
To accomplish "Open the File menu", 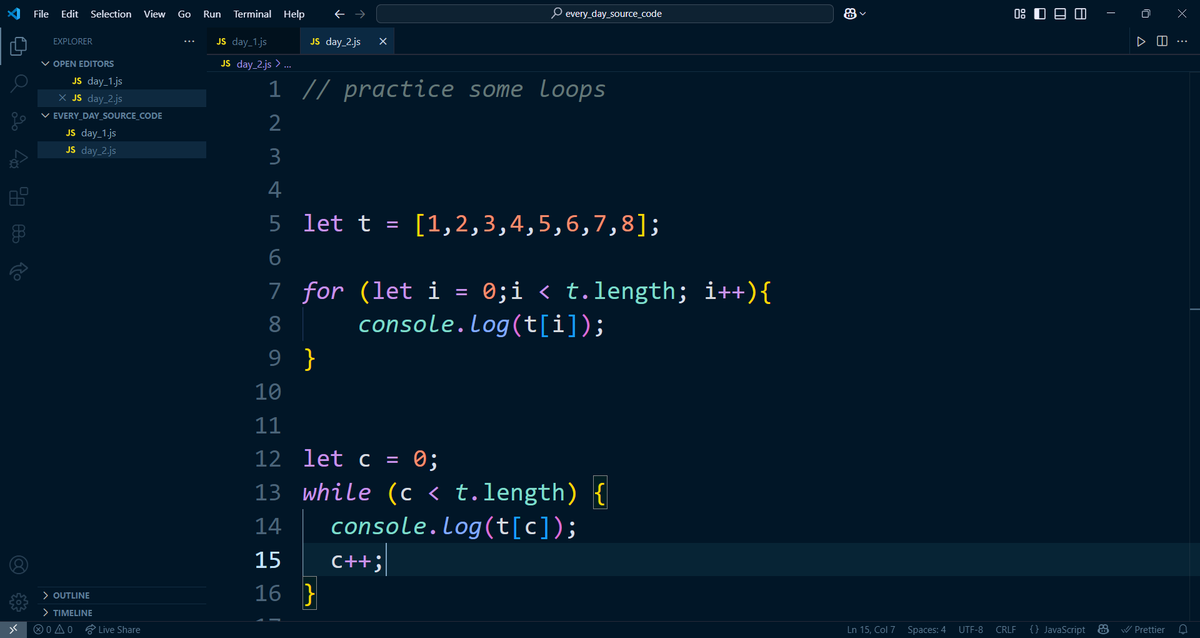I will click(41, 14).
